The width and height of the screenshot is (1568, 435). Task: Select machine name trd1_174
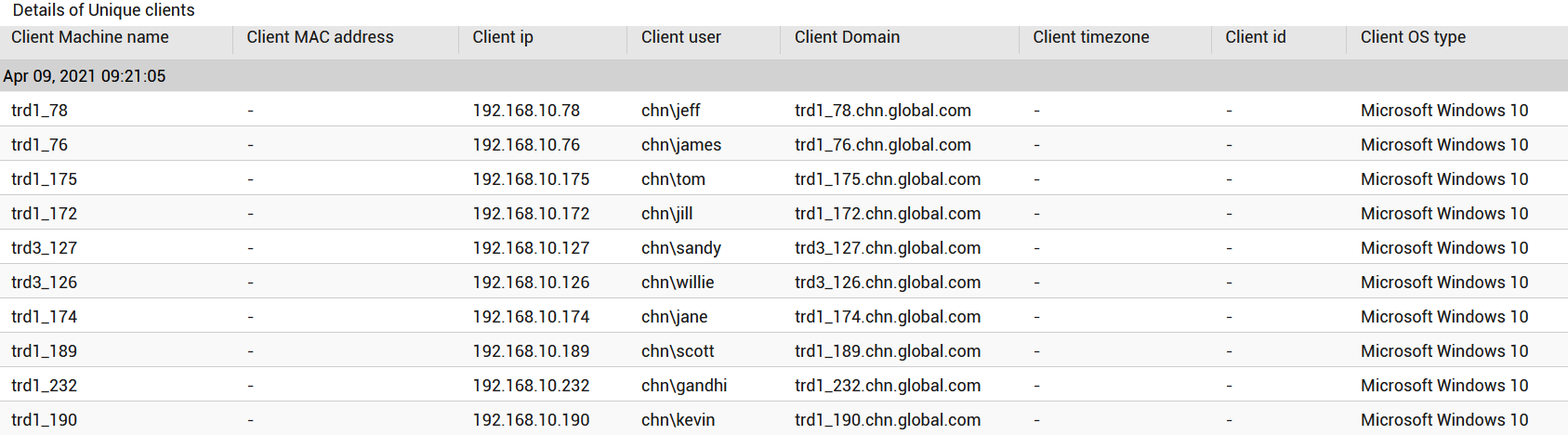44,317
